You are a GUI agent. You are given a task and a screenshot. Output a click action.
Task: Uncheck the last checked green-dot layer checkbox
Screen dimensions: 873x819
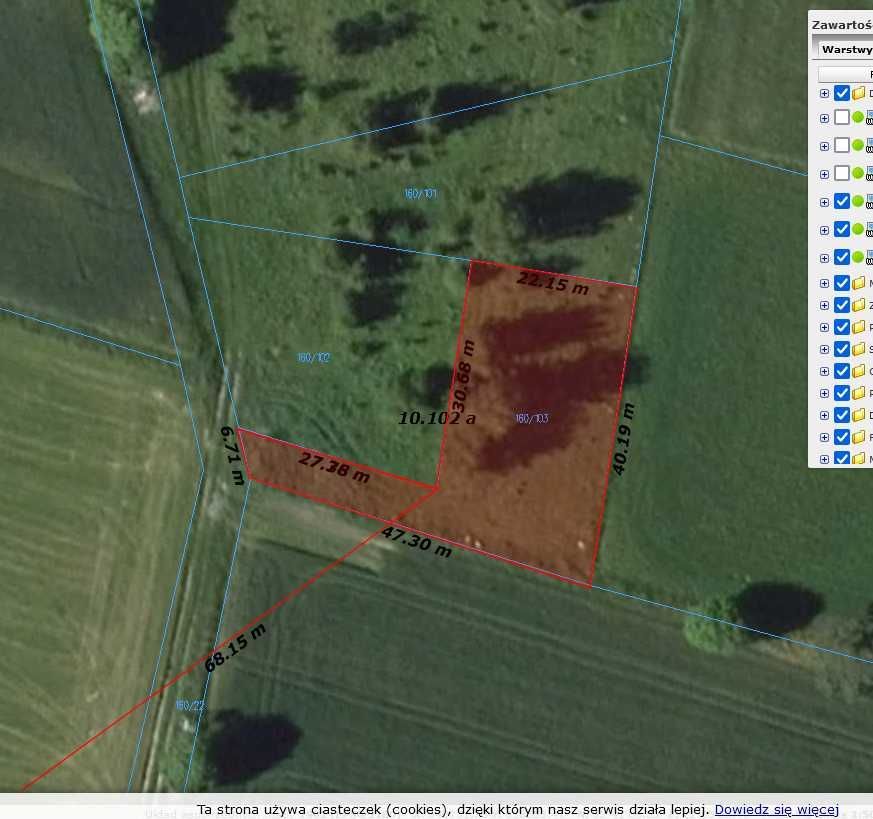842,257
